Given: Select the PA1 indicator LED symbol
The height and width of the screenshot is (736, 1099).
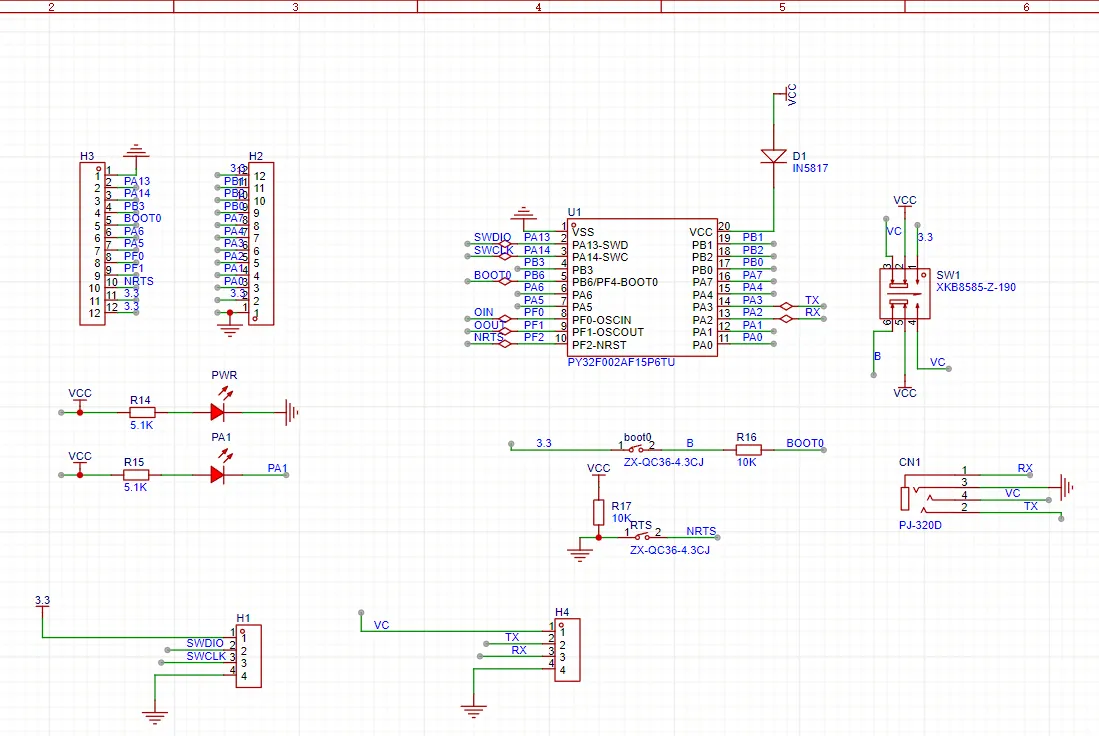Looking at the screenshot, I should [x=218, y=475].
